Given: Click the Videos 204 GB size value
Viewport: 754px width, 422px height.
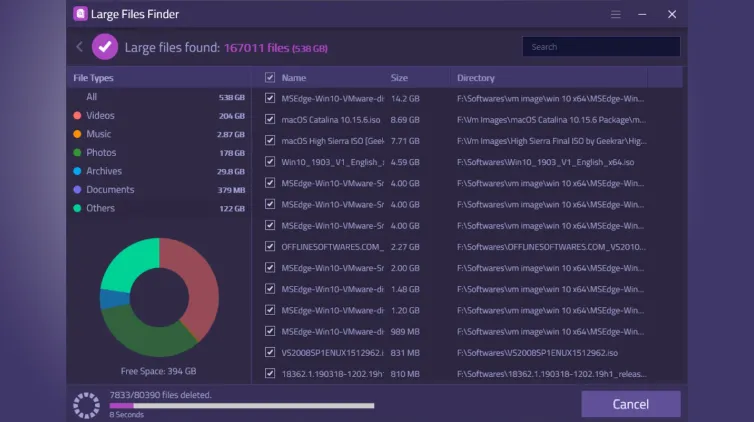Looking at the screenshot, I should [x=232, y=116].
